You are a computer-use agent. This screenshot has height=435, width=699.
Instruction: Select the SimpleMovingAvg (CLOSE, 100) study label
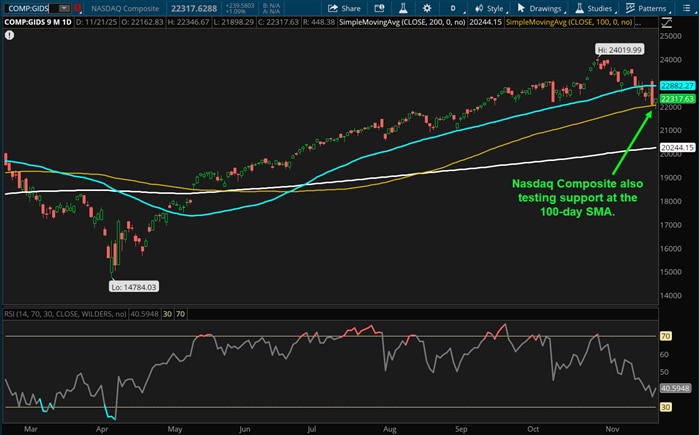pyautogui.click(x=569, y=22)
